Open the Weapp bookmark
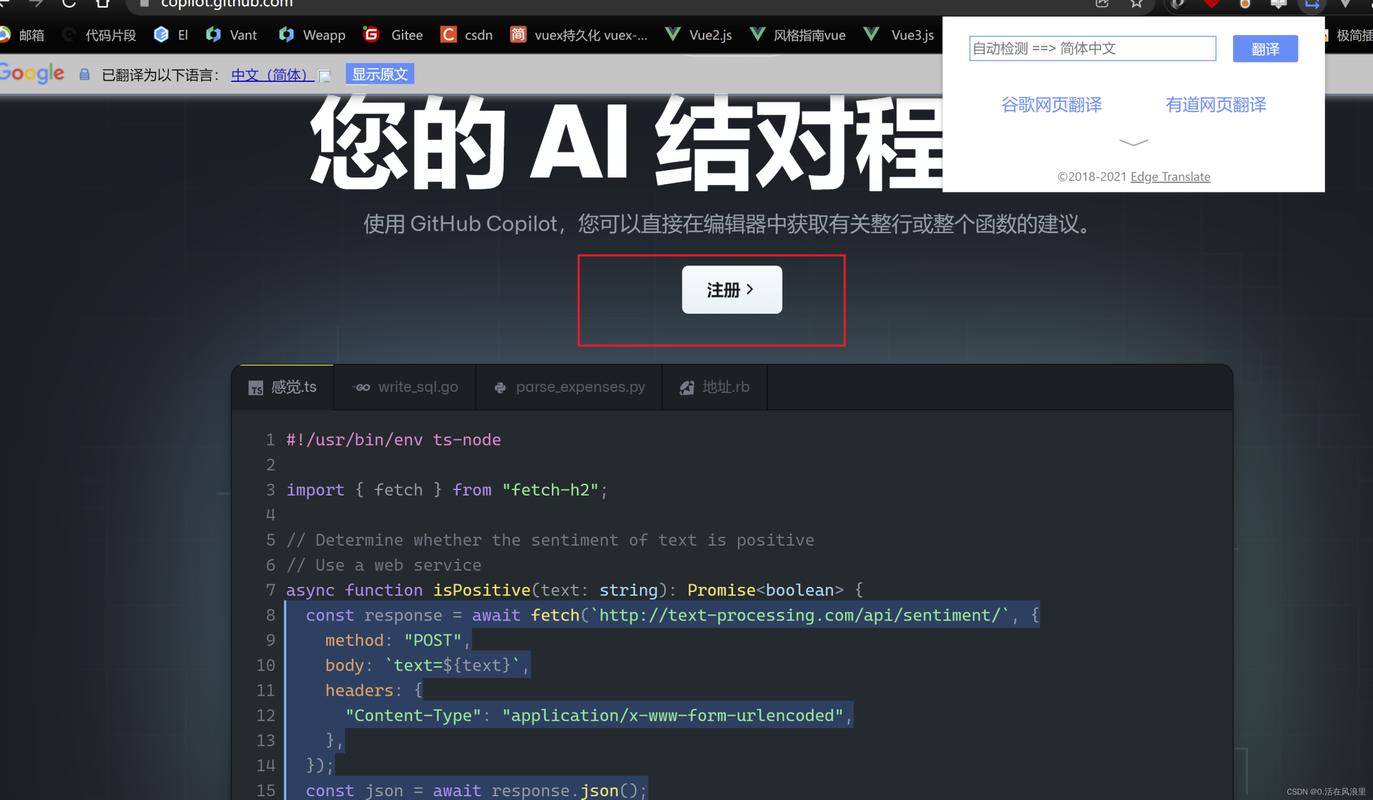 point(312,35)
